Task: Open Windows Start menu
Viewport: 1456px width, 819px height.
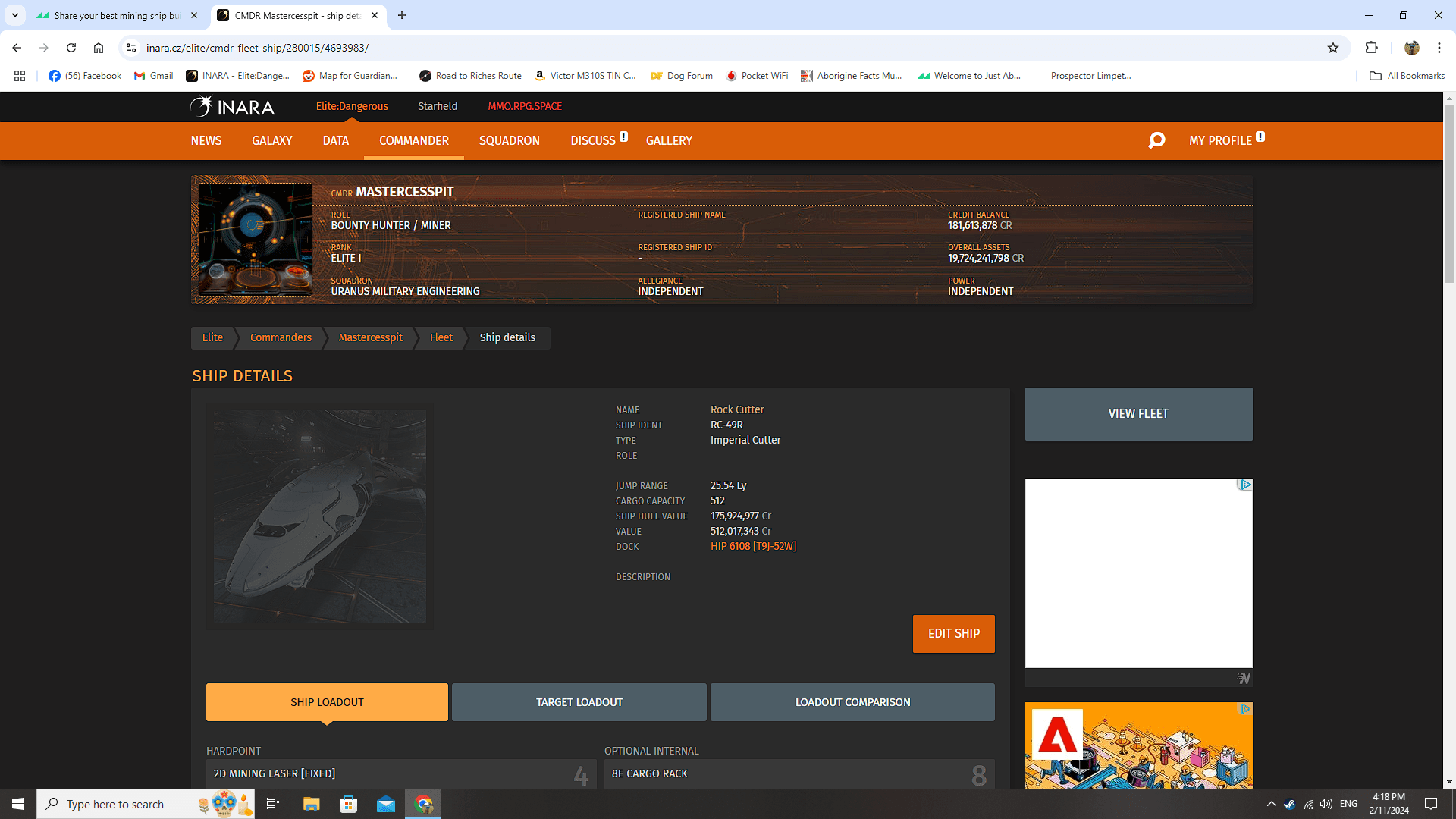Action: coord(18,804)
